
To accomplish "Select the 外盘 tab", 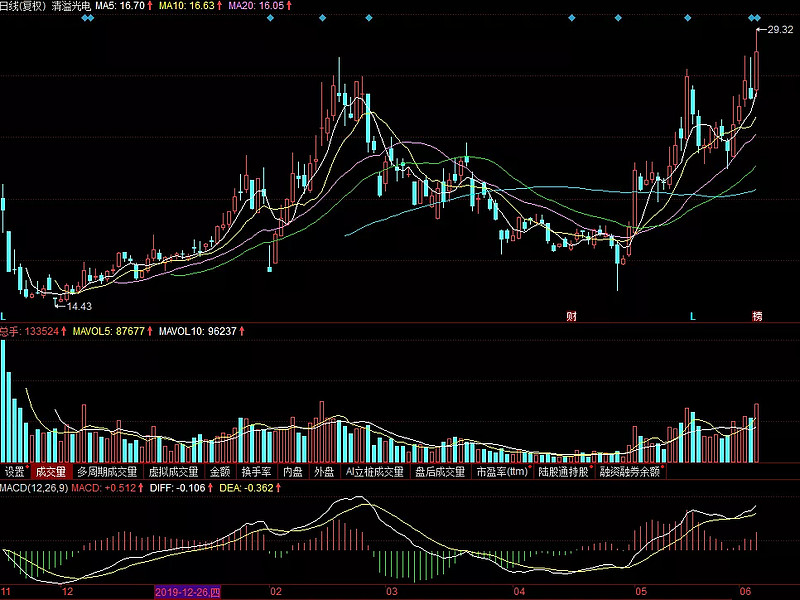I will pyautogui.click(x=324, y=471).
